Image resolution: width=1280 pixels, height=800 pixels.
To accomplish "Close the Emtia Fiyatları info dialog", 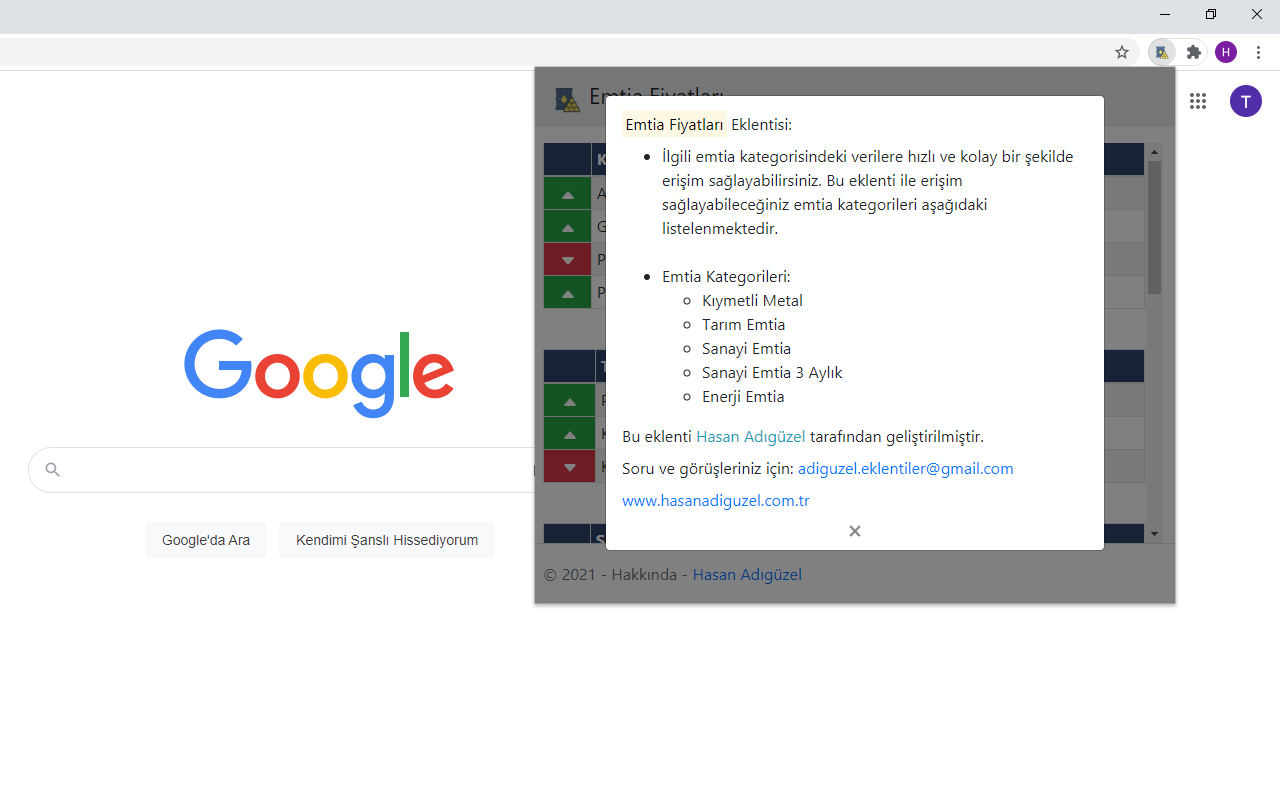I will 855,531.
